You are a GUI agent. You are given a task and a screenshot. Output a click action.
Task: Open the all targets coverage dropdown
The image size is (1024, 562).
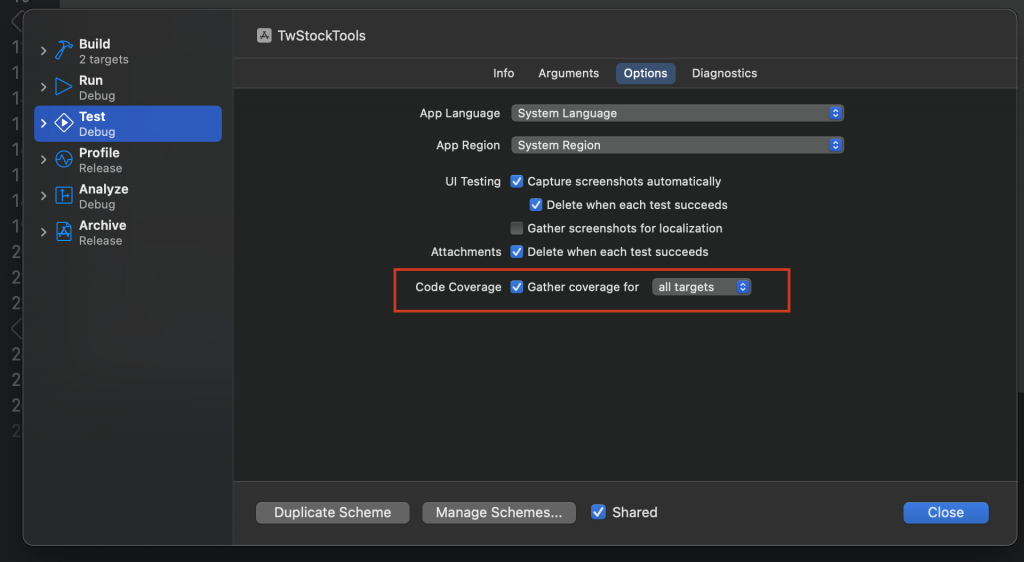click(701, 287)
